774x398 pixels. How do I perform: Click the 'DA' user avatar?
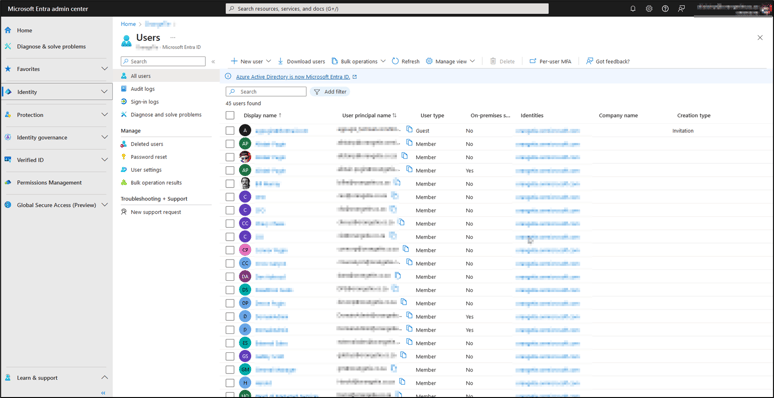245,277
